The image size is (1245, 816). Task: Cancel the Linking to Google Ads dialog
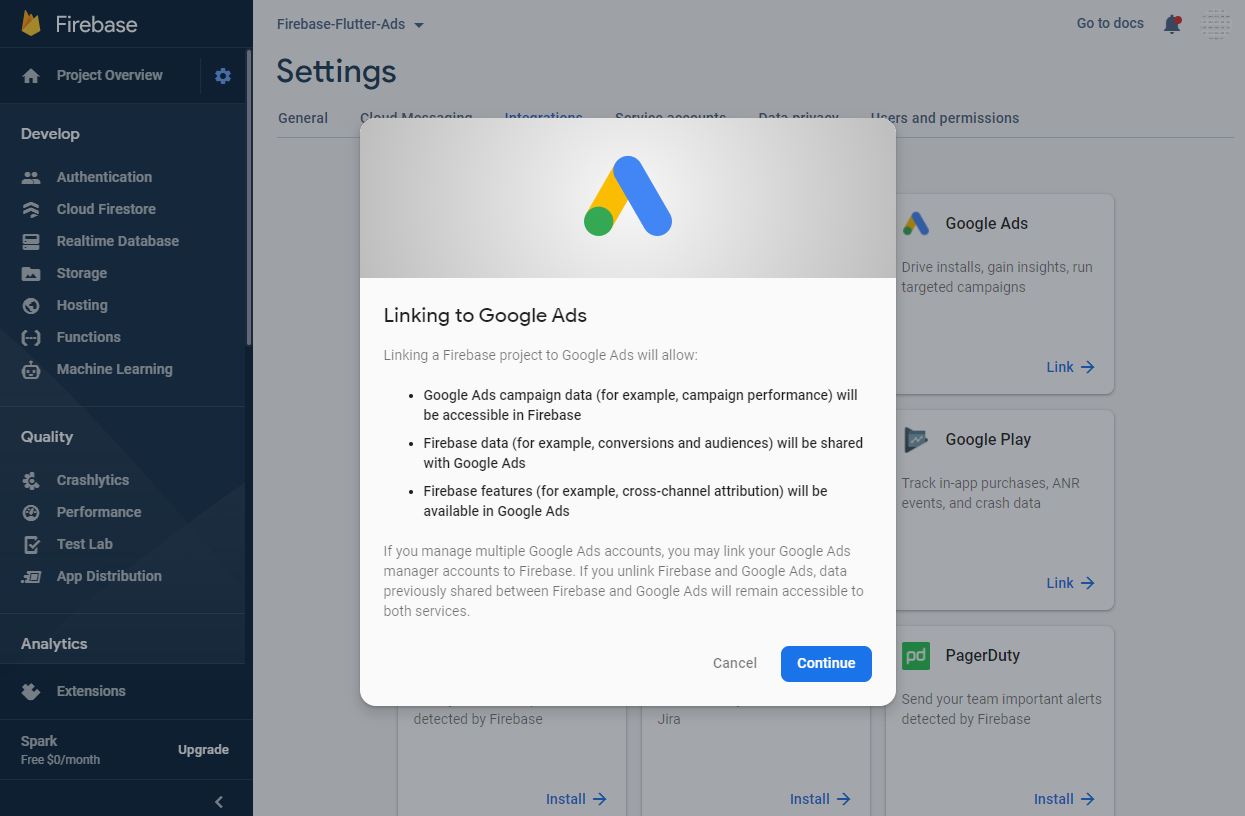(734, 663)
